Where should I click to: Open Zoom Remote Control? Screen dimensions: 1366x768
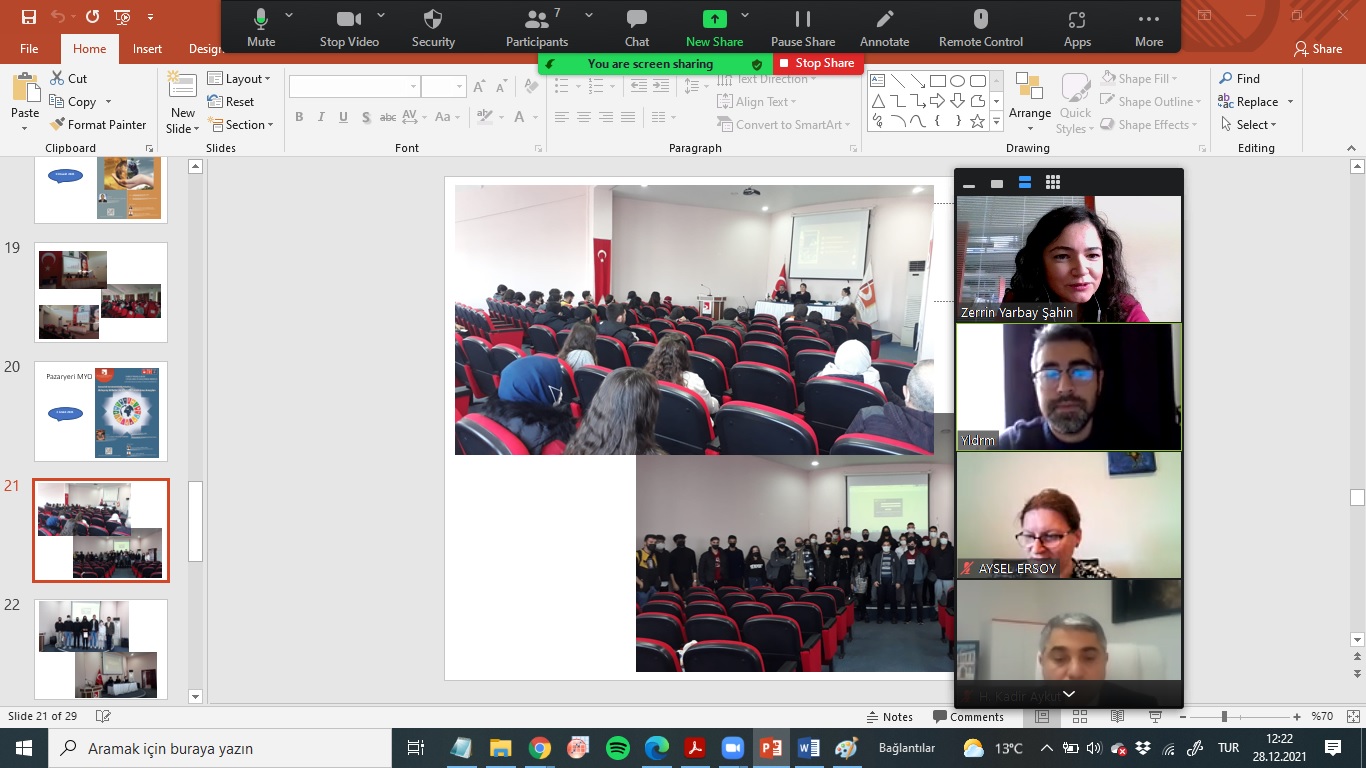tap(981, 28)
